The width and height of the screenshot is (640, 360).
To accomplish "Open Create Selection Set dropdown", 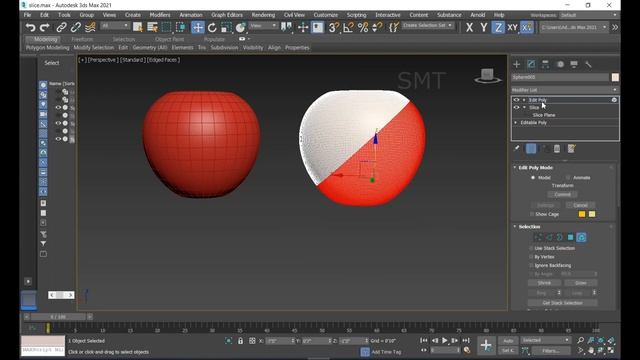I will coord(427,25).
